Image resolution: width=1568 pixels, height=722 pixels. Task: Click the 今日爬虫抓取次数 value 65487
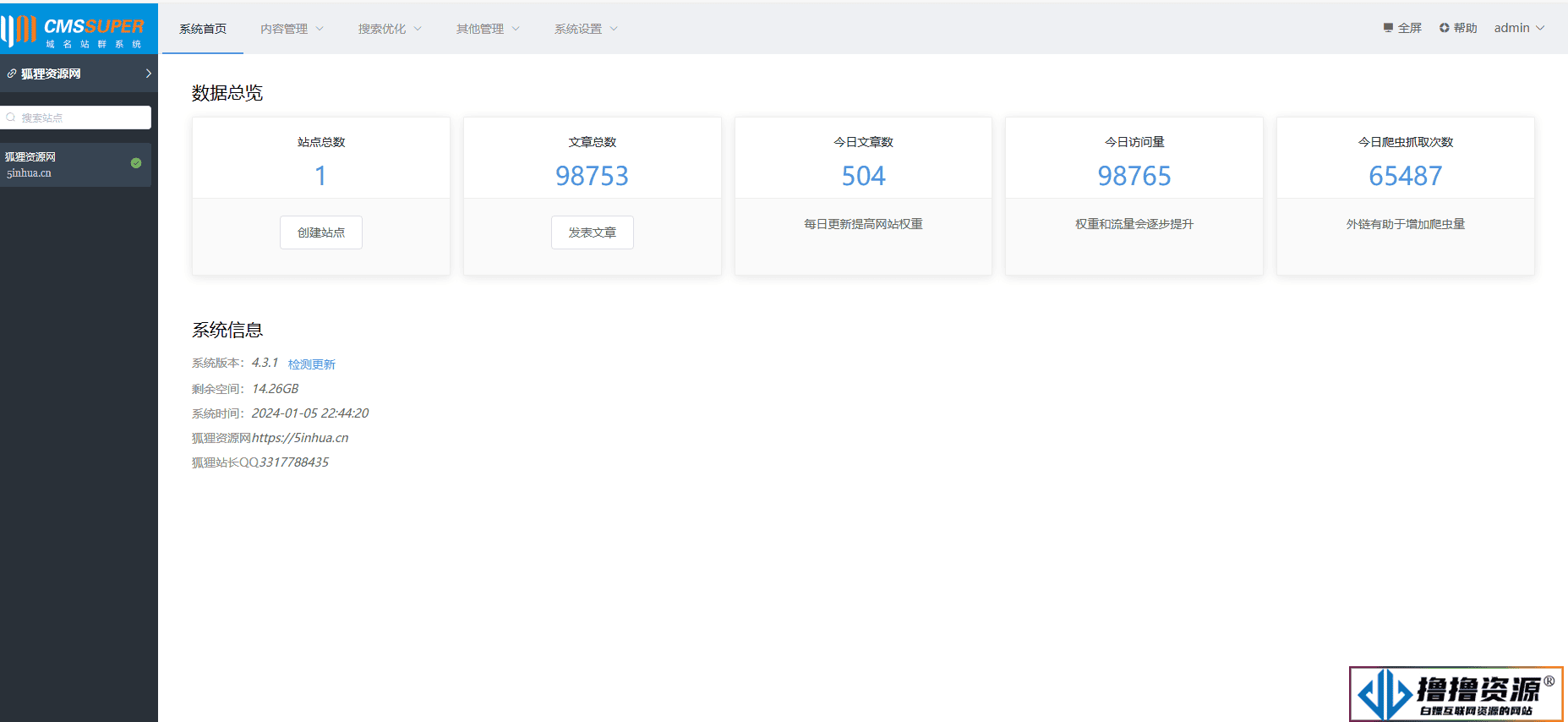[1406, 176]
